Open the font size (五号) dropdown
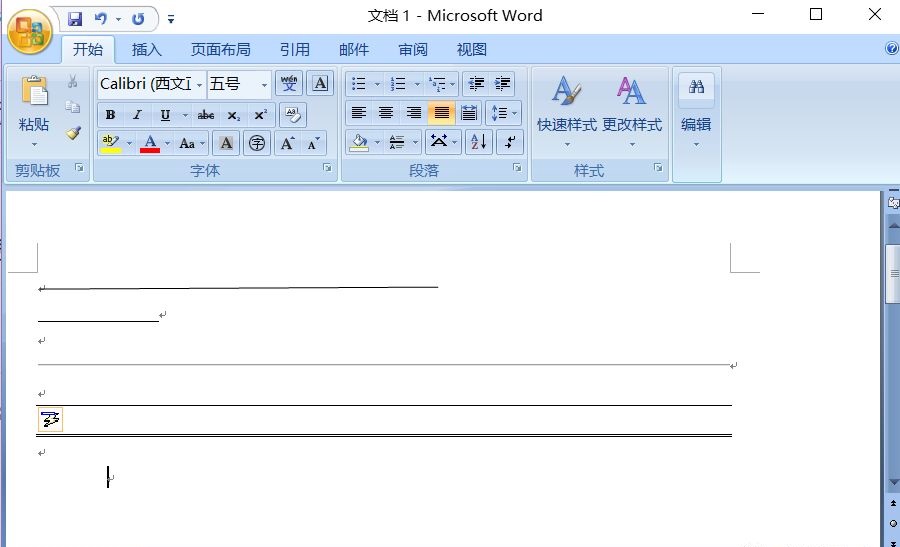The image size is (900, 547). 264,84
